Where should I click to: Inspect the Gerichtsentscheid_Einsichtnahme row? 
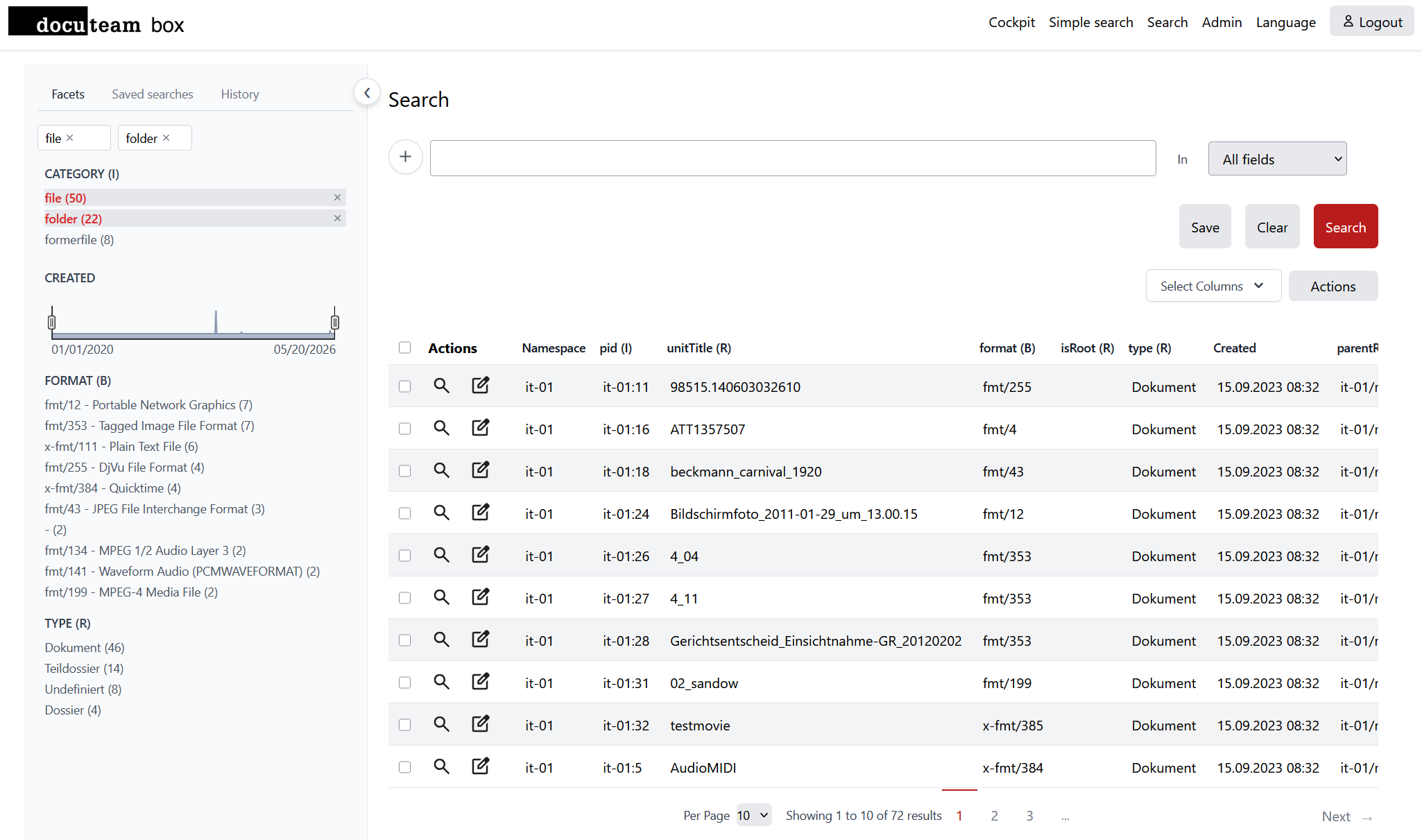coord(441,640)
